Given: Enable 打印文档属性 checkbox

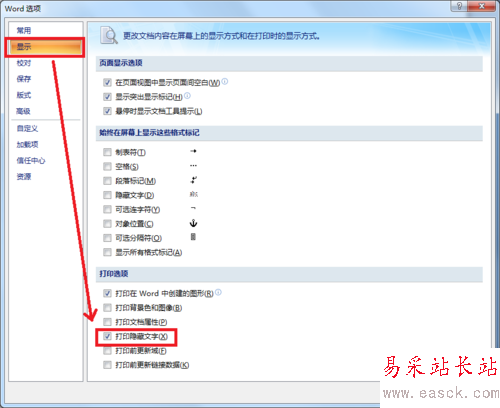Looking at the screenshot, I should pos(107,322).
